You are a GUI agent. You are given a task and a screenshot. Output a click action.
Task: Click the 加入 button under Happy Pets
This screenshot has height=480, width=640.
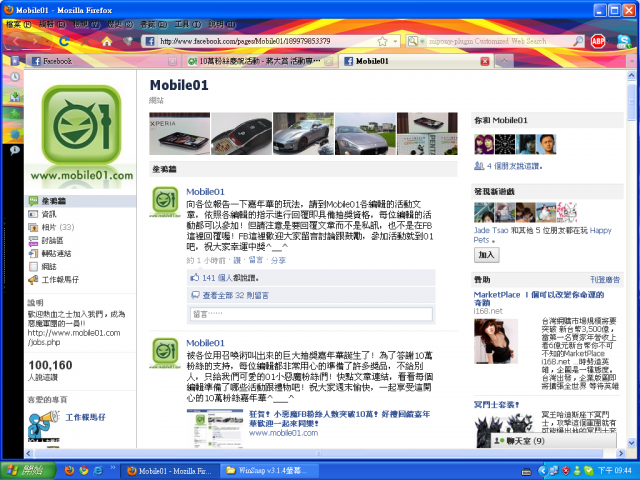(x=486, y=255)
